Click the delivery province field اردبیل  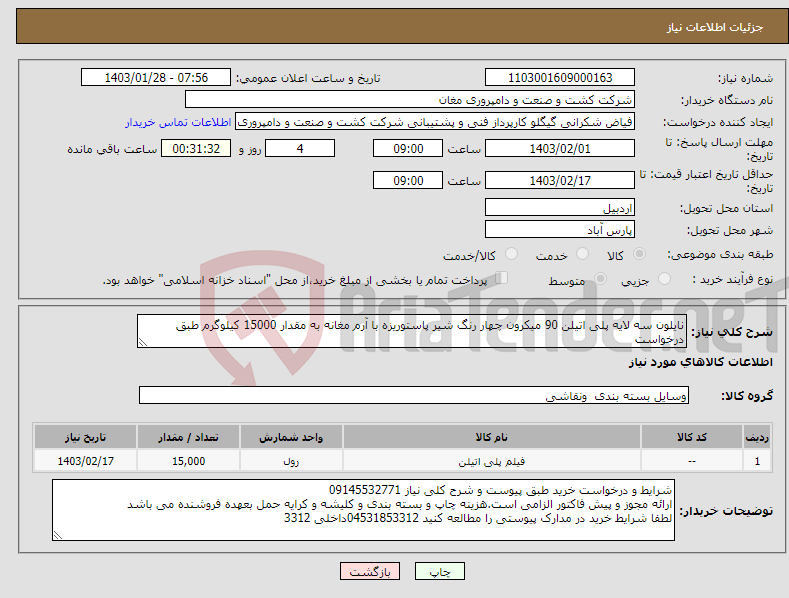pyautogui.click(x=560, y=207)
